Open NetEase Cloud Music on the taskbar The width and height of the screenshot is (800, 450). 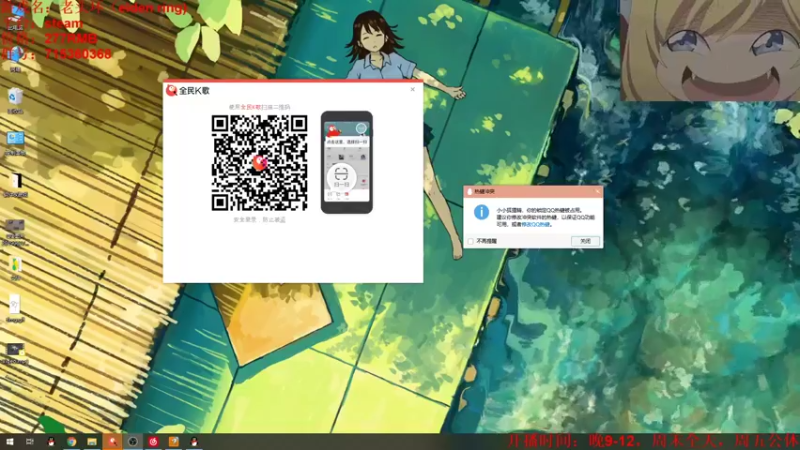point(153,442)
